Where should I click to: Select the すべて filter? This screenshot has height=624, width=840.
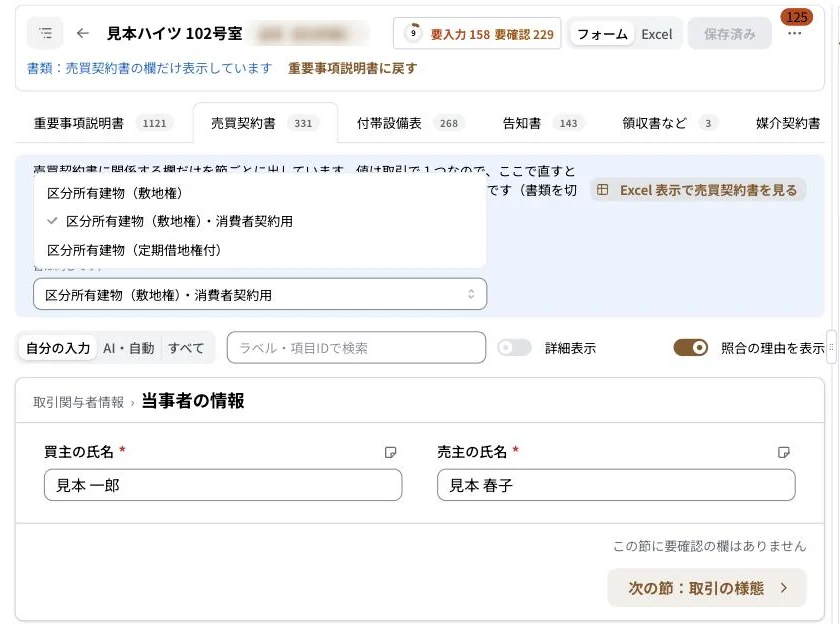point(186,348)
